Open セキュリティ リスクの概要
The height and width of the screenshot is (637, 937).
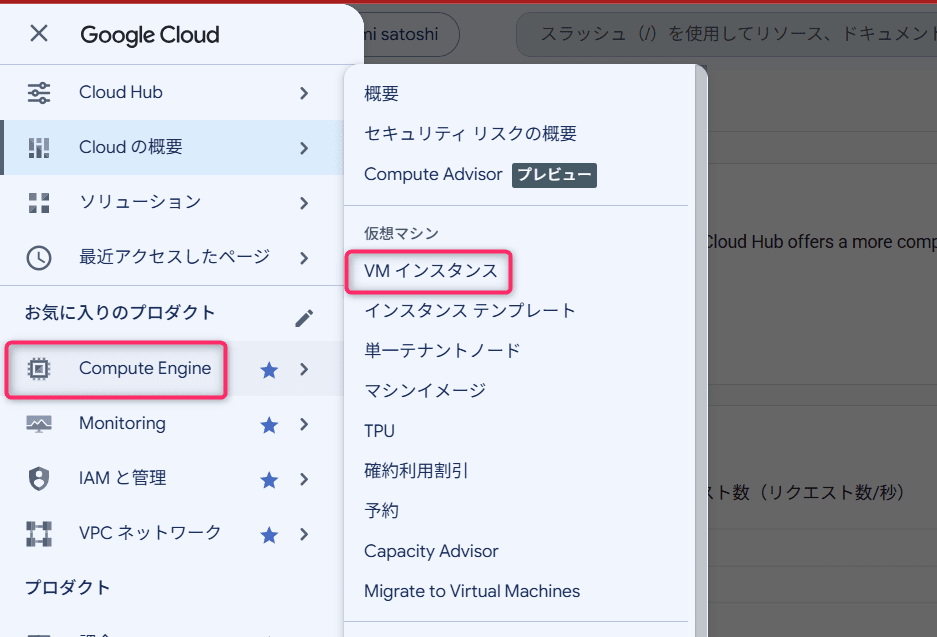(x=470, y=133)
